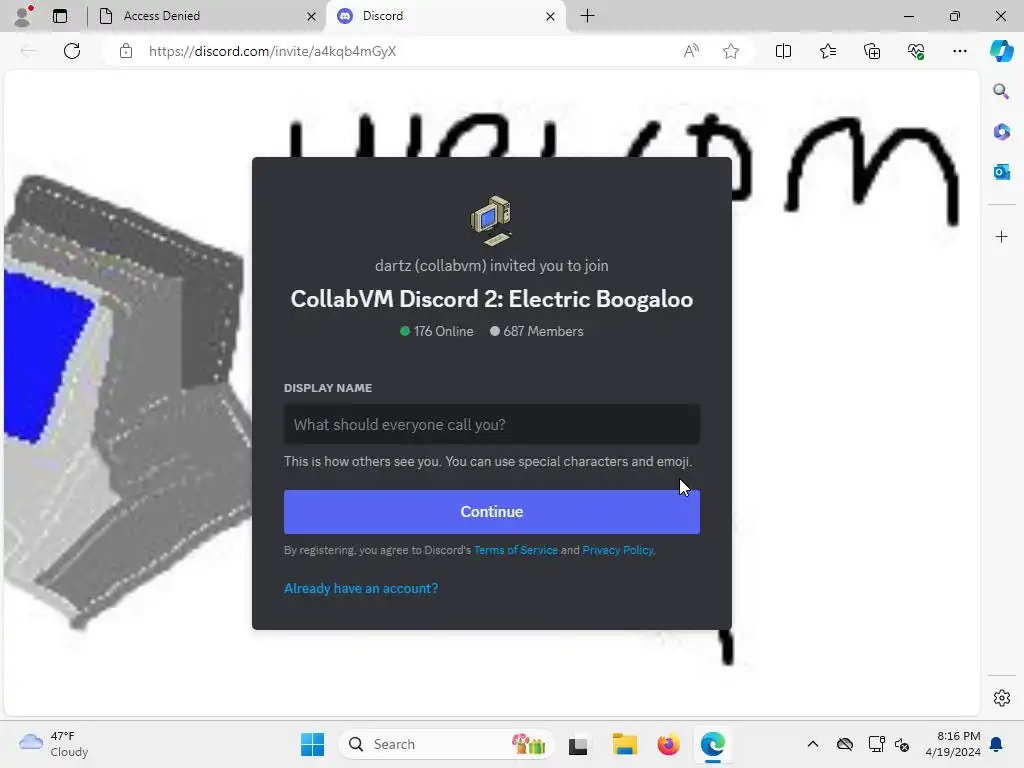This screenshot has height=768, width=1024.
Task: Click the CollabVM server computer icon
Action: [491, 220]
